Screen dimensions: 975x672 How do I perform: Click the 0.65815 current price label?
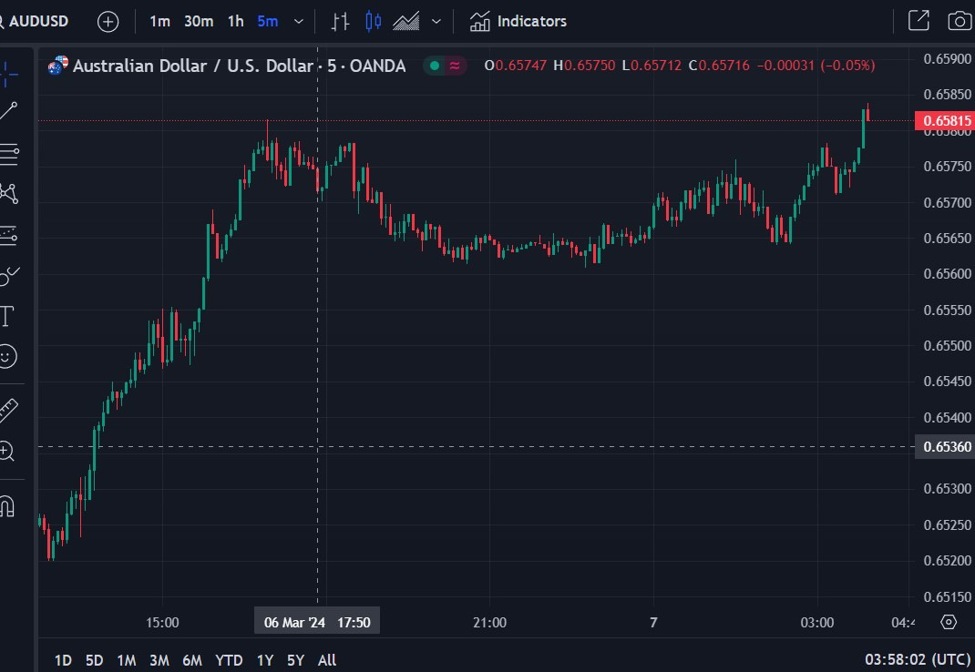(943, 122)
